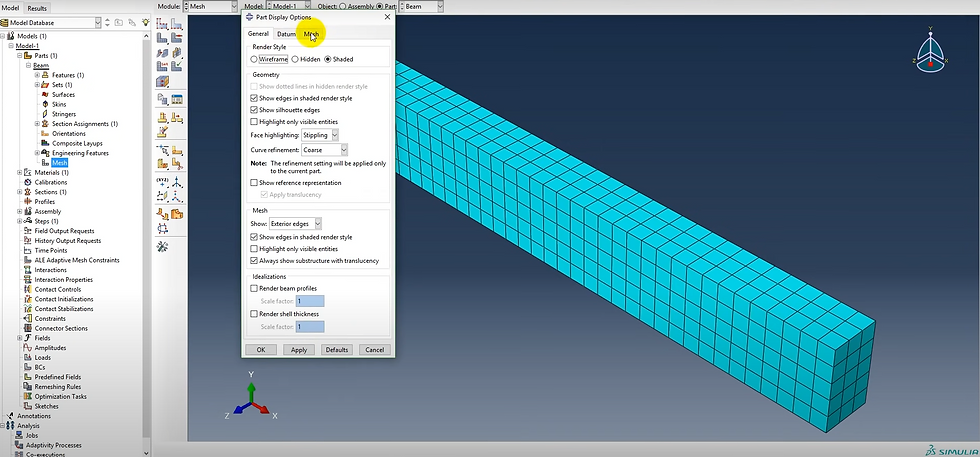Select Field Output Requests in tree
This screenshot has width=980, height=457.
tap(62, 231)
